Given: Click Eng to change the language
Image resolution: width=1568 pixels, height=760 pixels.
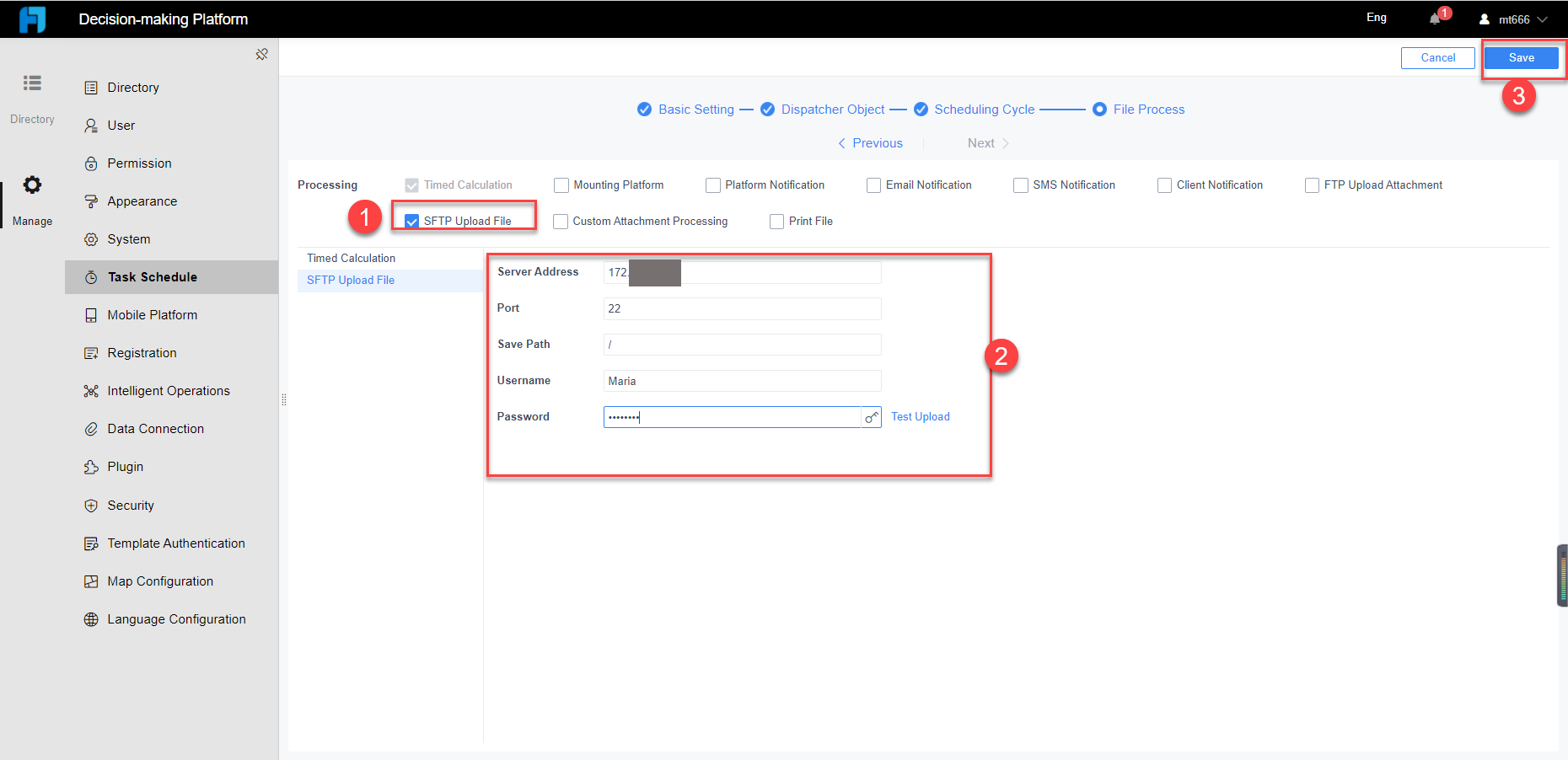Looking at the screenshot, I should 1376,17.
